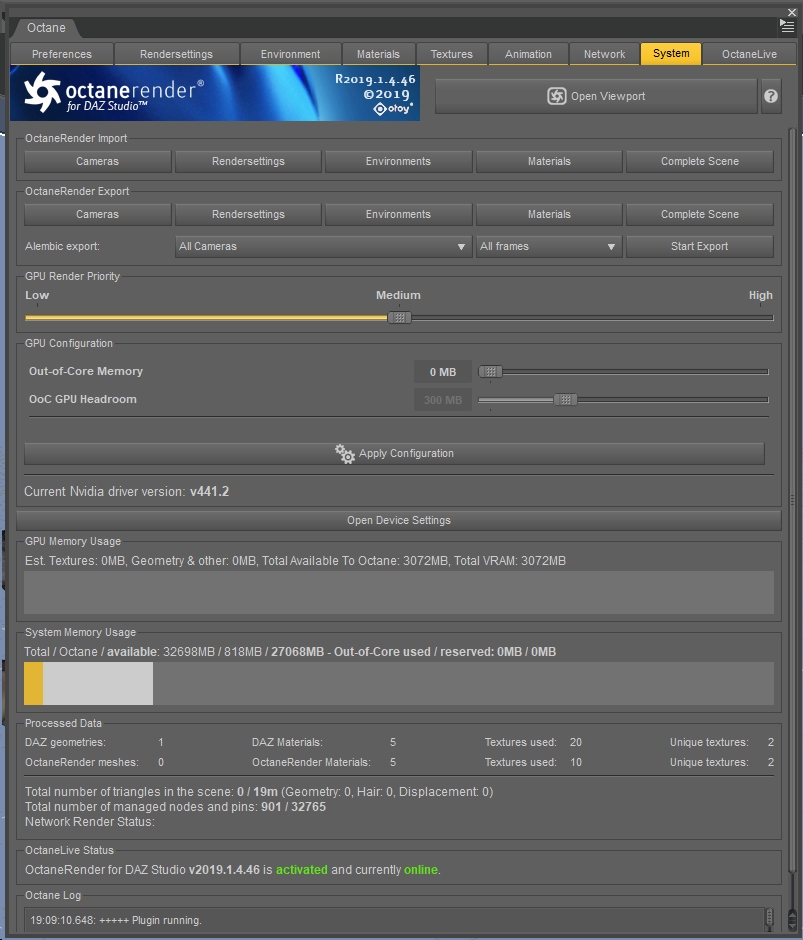Image resolution: width=803 pixels, height=940 pixels.
Task: Import Complete Scene under OctaneRender Import
Action: click(x=700, y=161)
